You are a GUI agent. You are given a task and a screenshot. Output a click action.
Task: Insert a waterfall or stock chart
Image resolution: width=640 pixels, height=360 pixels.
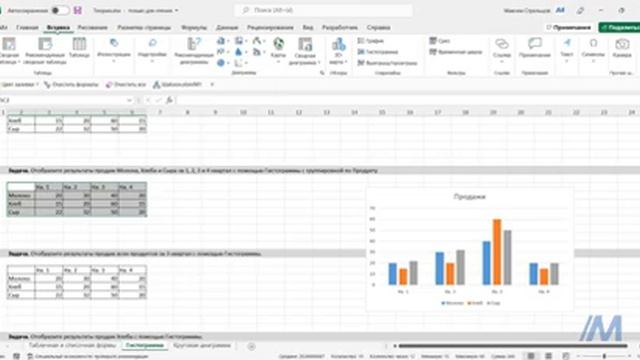pos(258,41)
